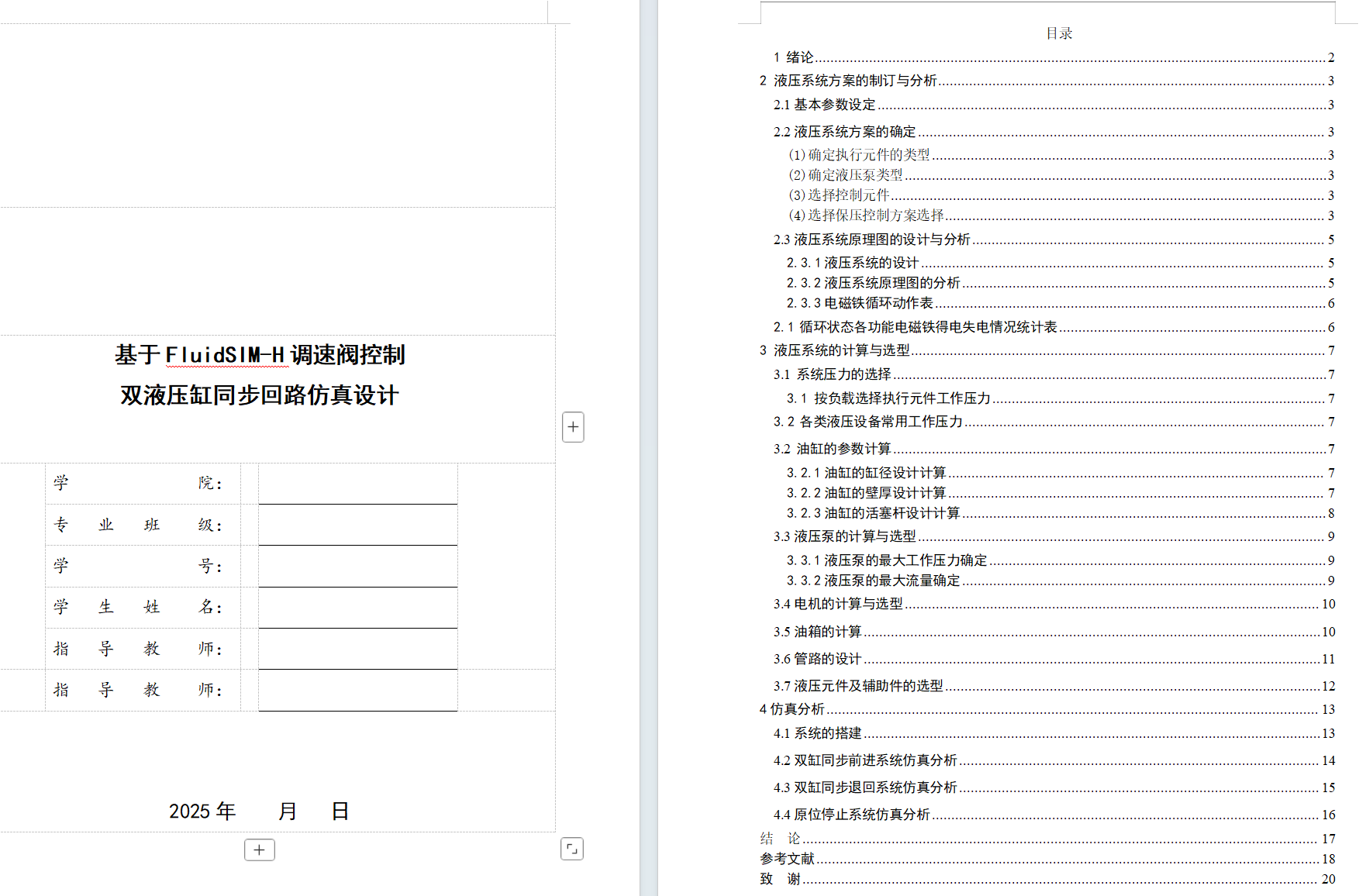Open the contents entry 3.2.1 油缸的缸径设计计算
This screenshot has height=896, width=1362.
[1060, 473]
